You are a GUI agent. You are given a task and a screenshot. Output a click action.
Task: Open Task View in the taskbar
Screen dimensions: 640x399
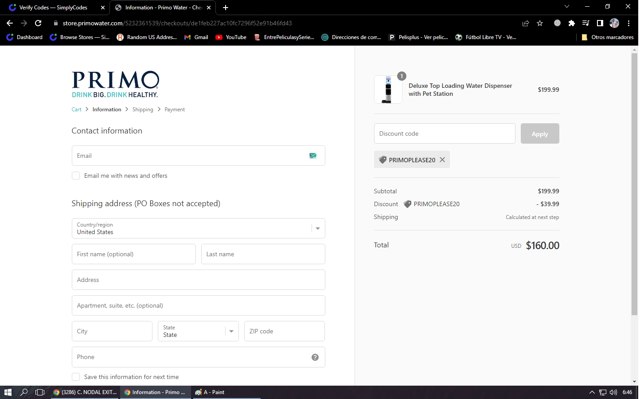tap(40, 392)
